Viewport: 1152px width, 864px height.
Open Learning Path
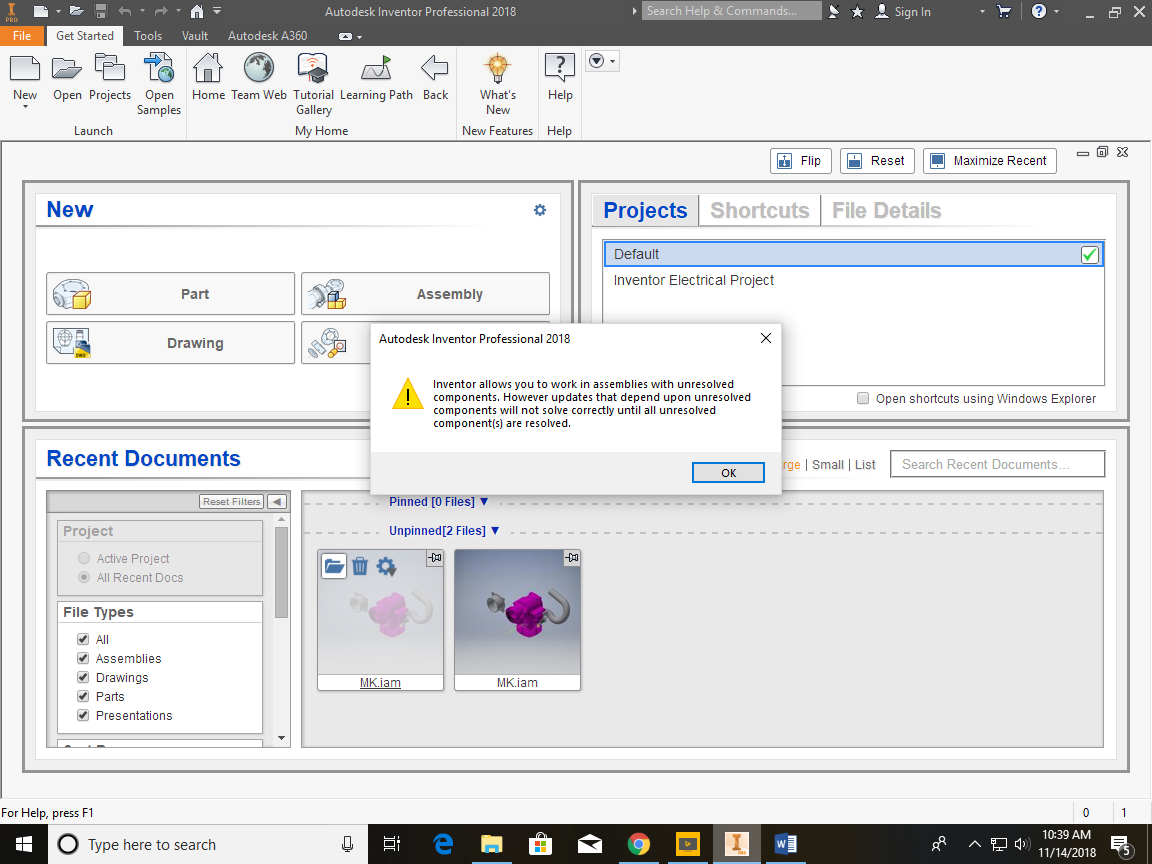pyautogui.click(x=376, y=78)
